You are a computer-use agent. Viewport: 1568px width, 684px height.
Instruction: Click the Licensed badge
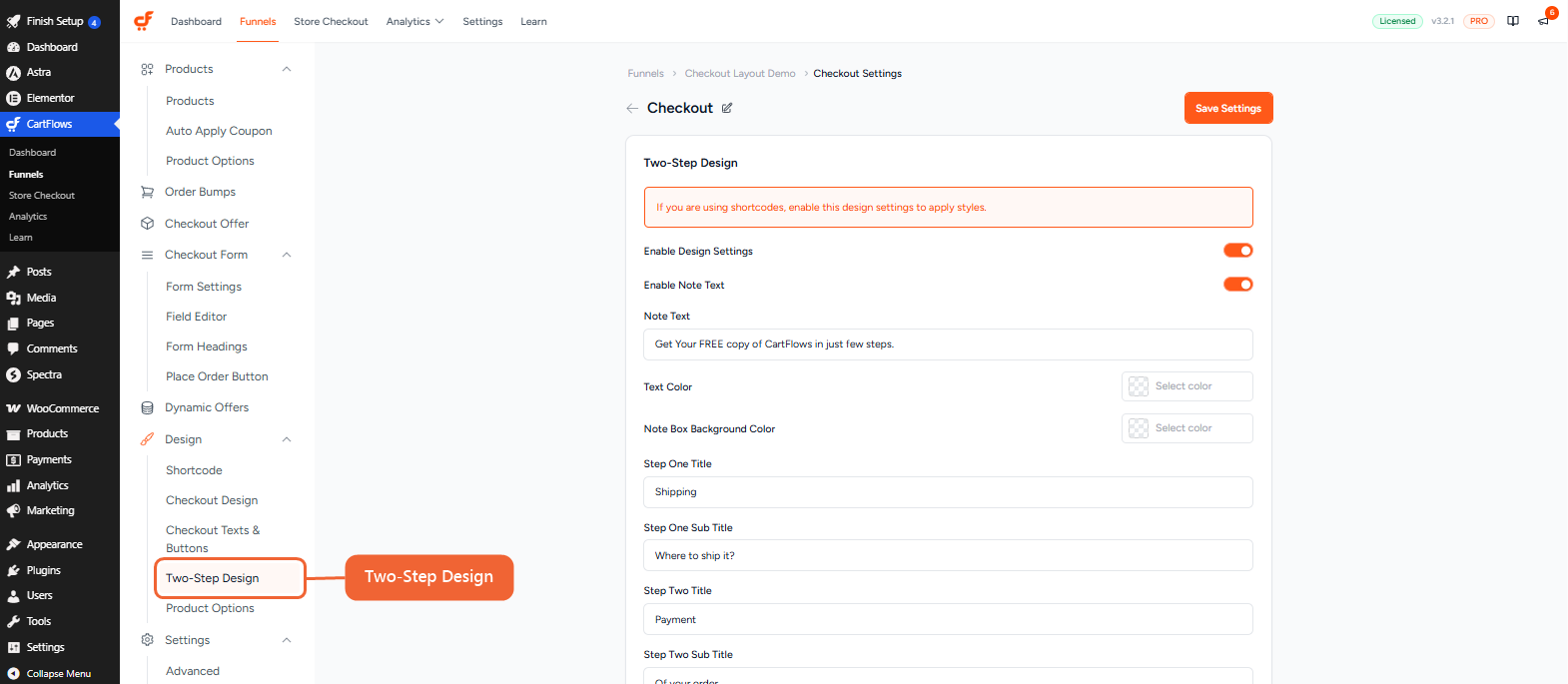(1397, 21)
